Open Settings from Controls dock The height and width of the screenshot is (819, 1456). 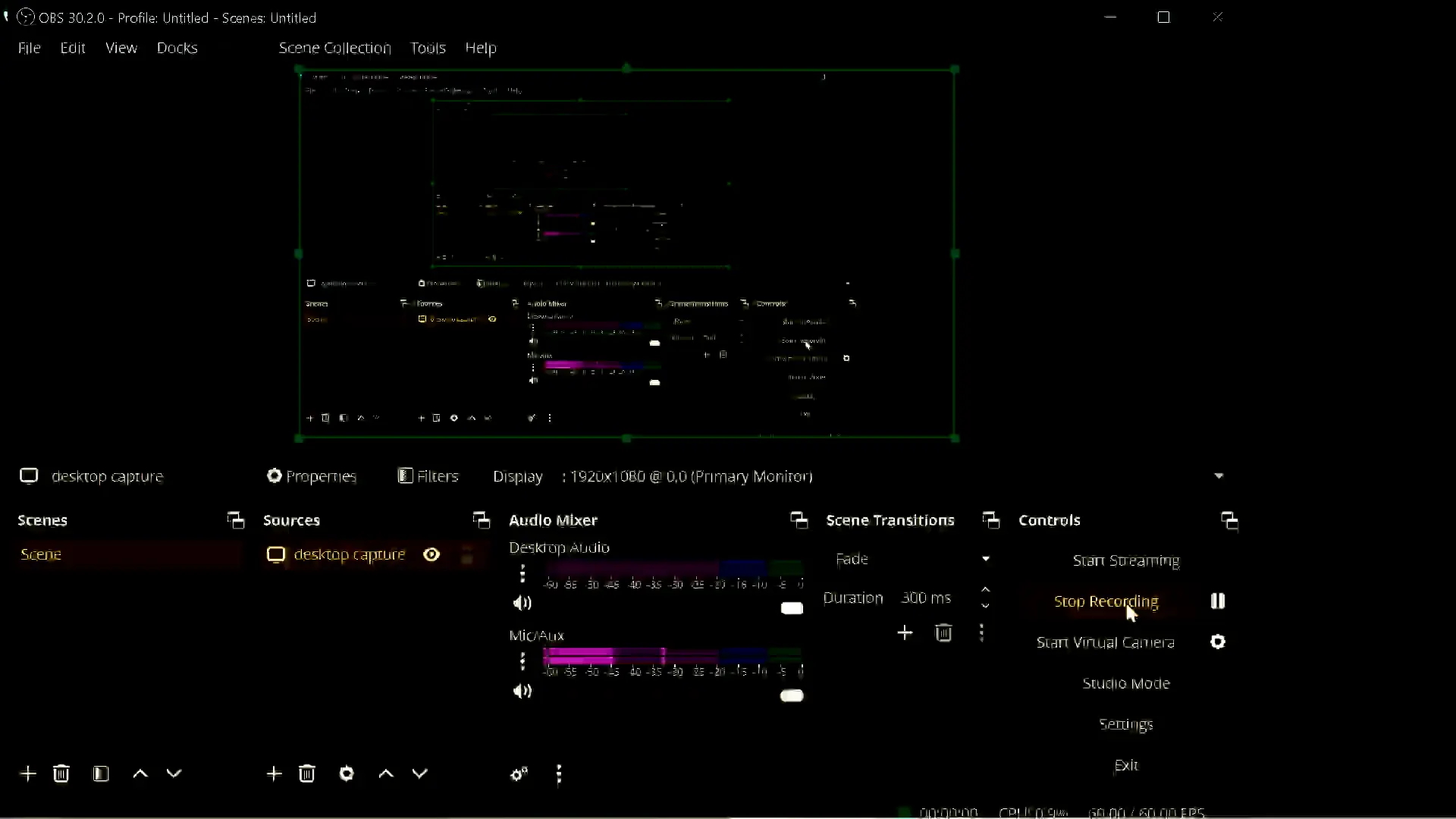(x=1126, y=724)
